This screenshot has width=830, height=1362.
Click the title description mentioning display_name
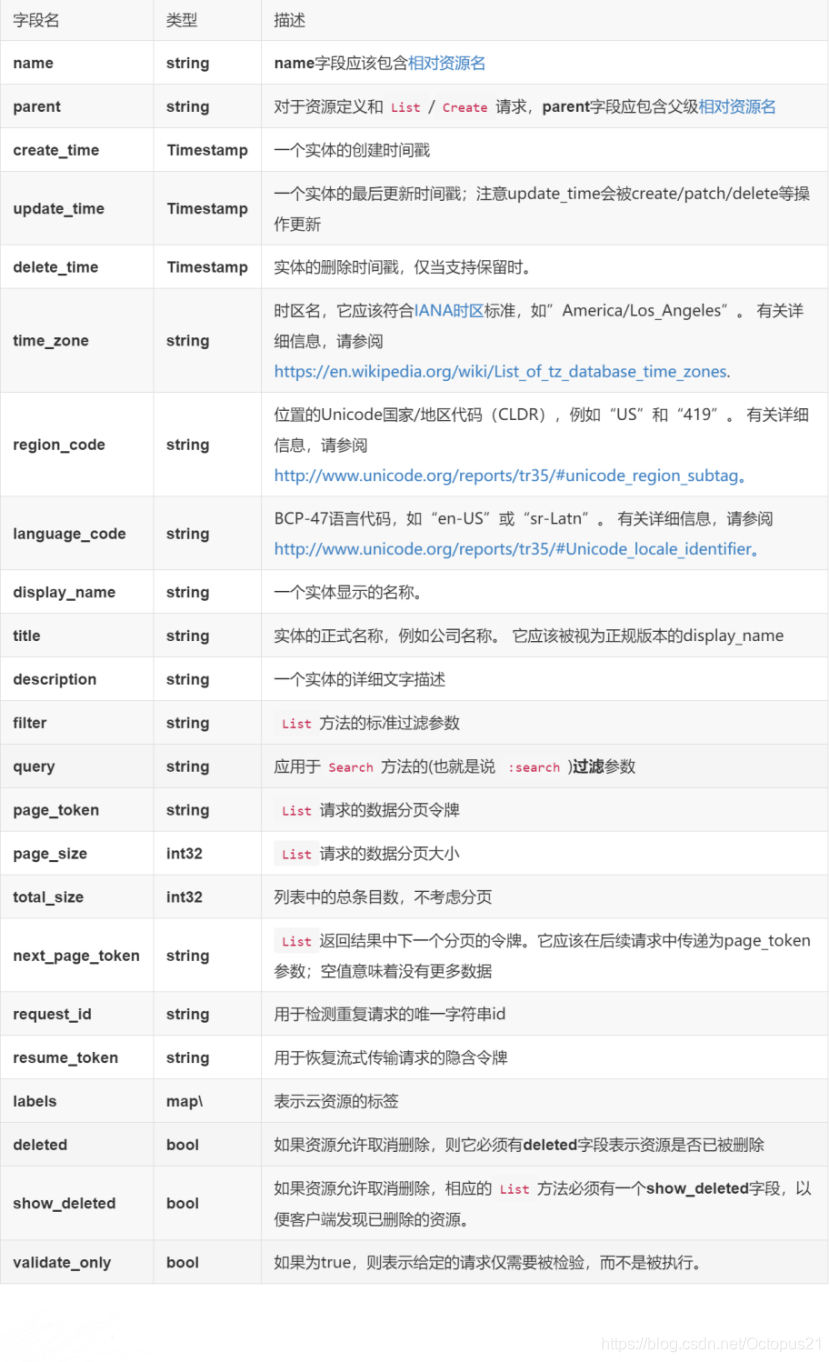pyautogui.click(x=529, y=636)
